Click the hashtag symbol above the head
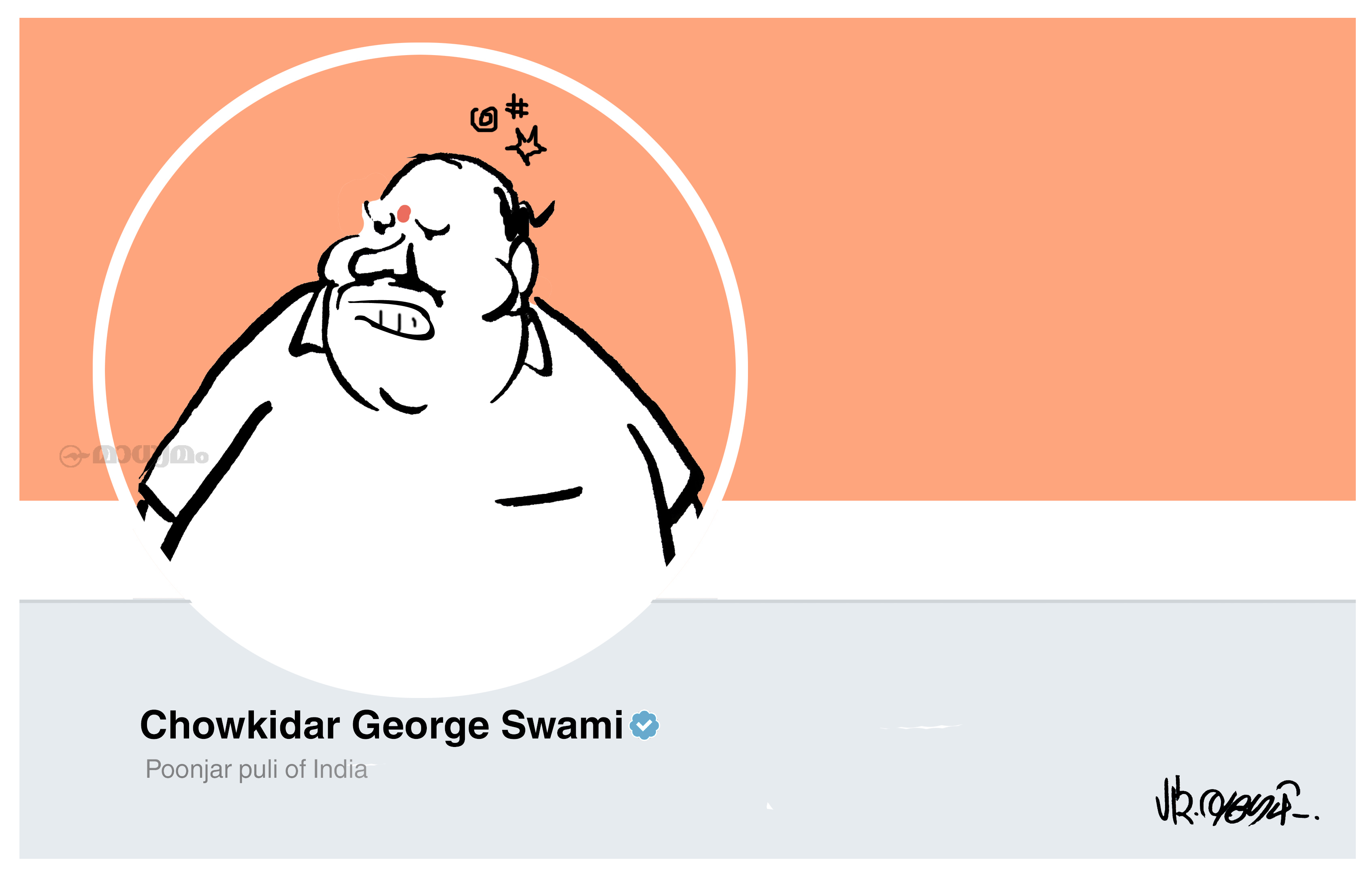Screen dimensions: 1372x875 [x=517, y=107]
